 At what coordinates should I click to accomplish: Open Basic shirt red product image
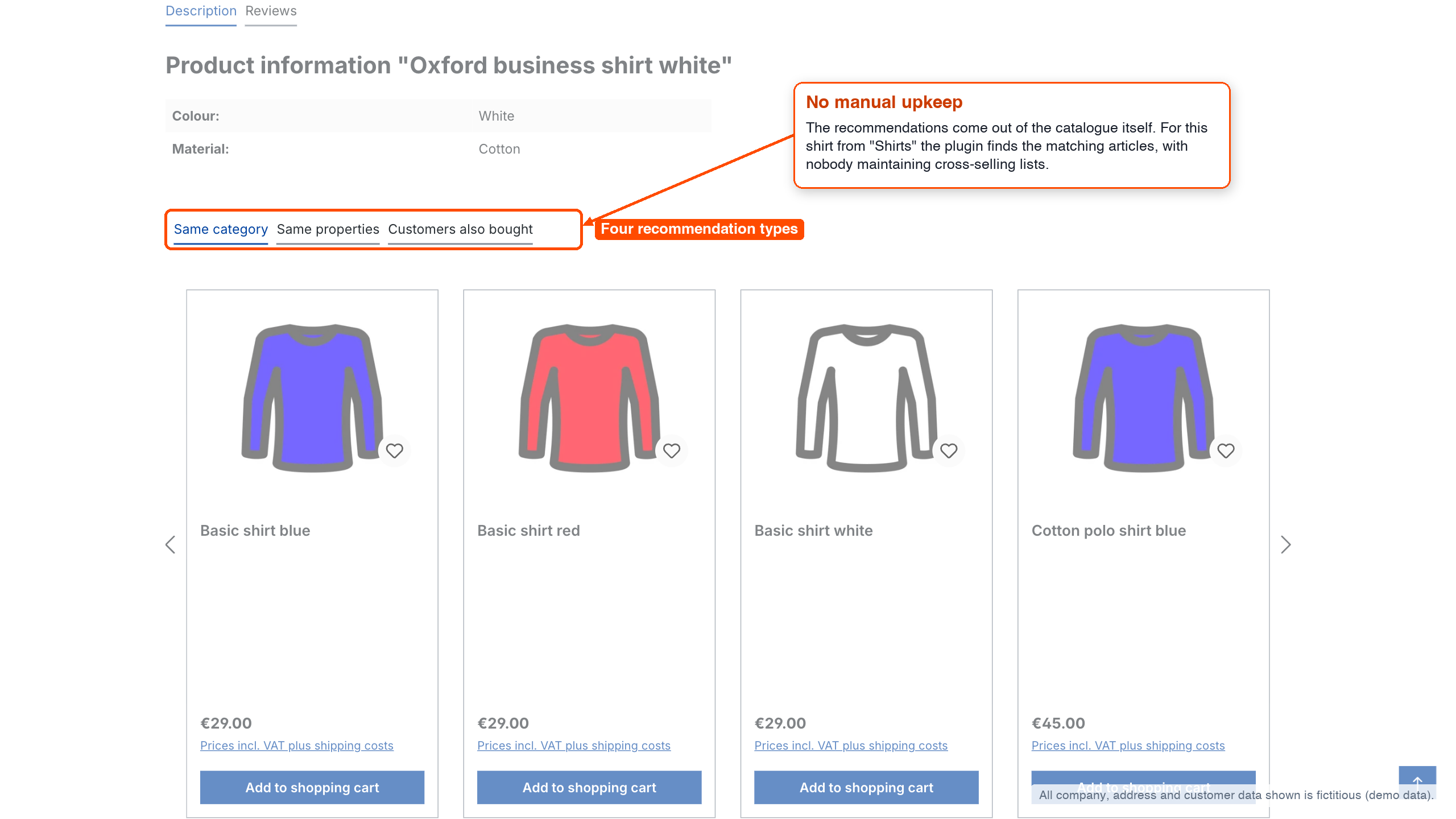[589, 398]
